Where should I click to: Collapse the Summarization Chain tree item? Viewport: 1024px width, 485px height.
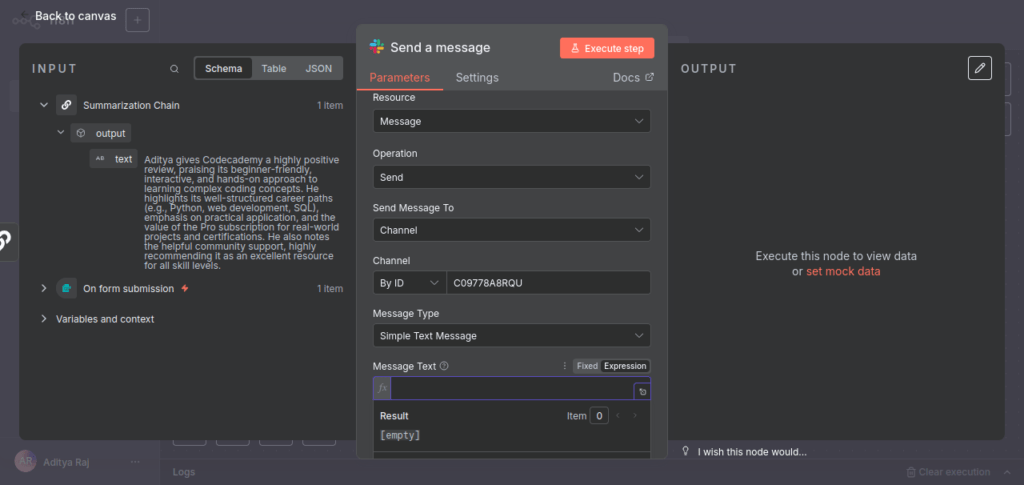[x=43, y=105]
